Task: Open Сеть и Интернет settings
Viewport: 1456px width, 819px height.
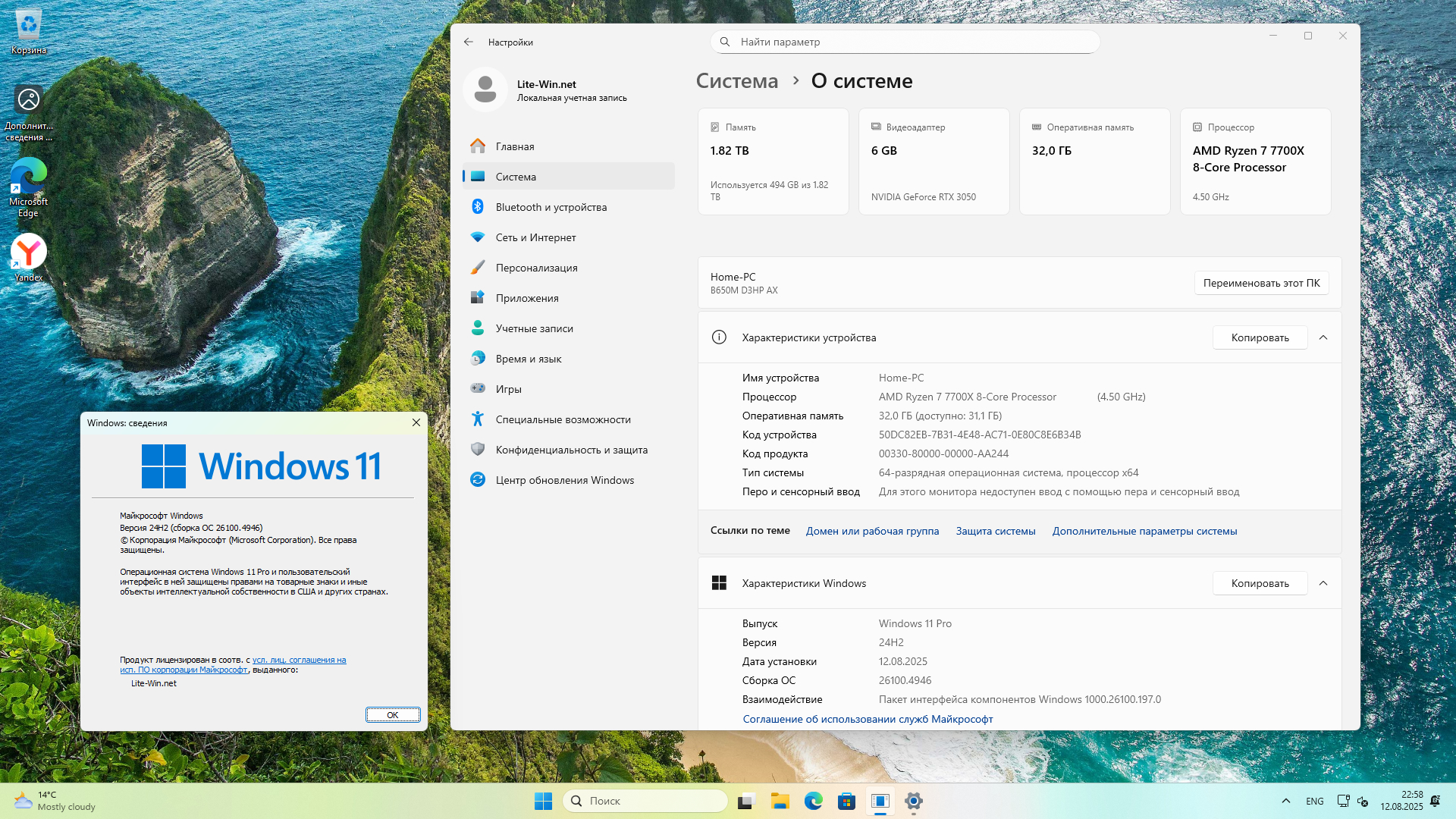Action: (535, 237)
